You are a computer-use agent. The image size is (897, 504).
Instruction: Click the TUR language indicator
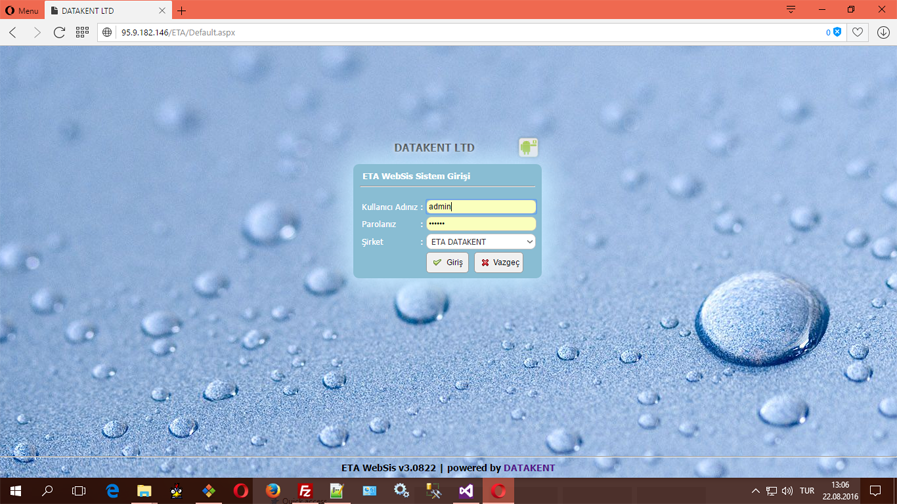click(x=807, y=491)
